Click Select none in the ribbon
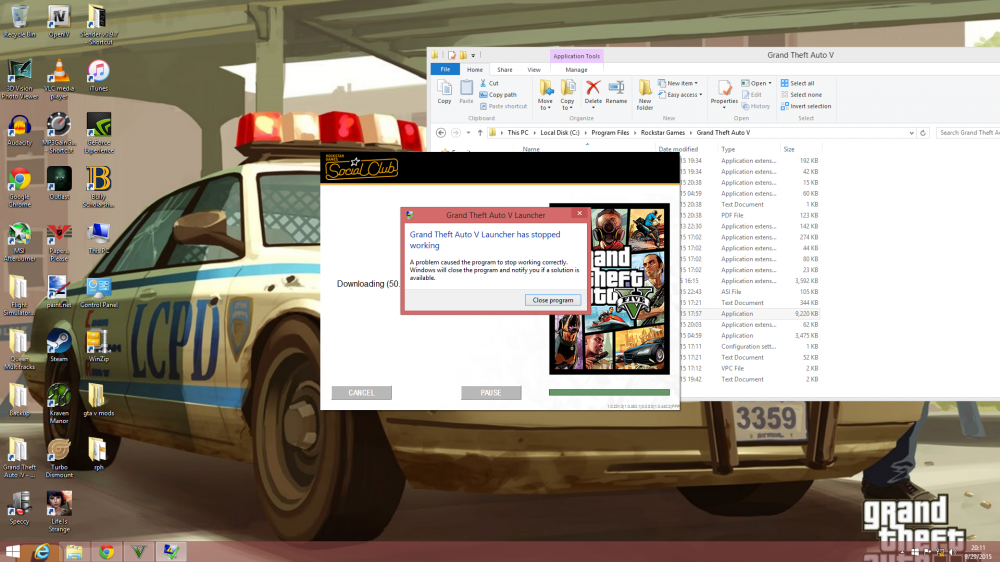Screen dimensions: 1000x562 pos(801,95)
